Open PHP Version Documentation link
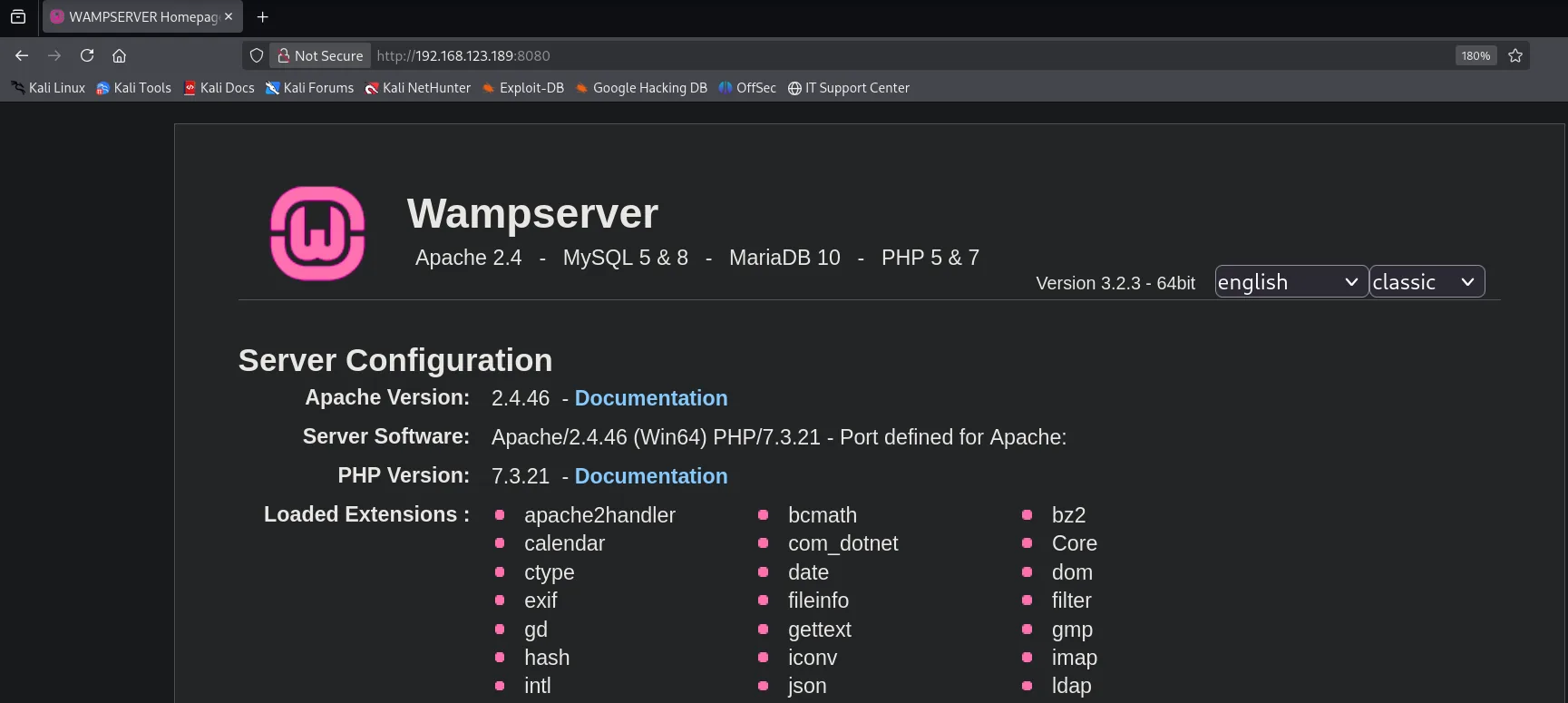This screenshot has width=1568, height=703. click(651, 476)
